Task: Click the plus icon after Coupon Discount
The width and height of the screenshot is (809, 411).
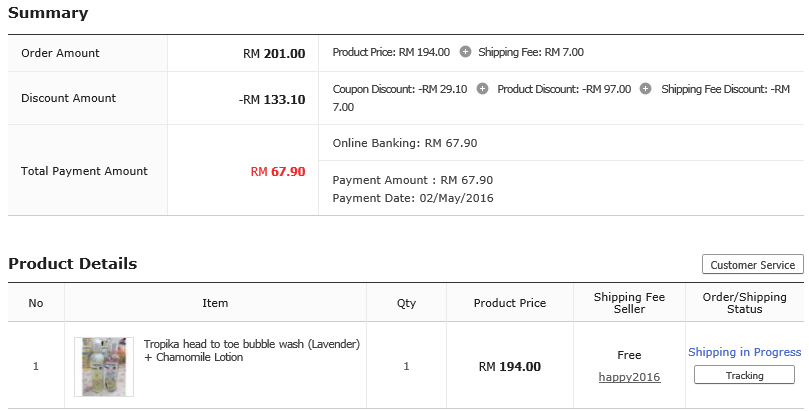Action: click(482, 89)
